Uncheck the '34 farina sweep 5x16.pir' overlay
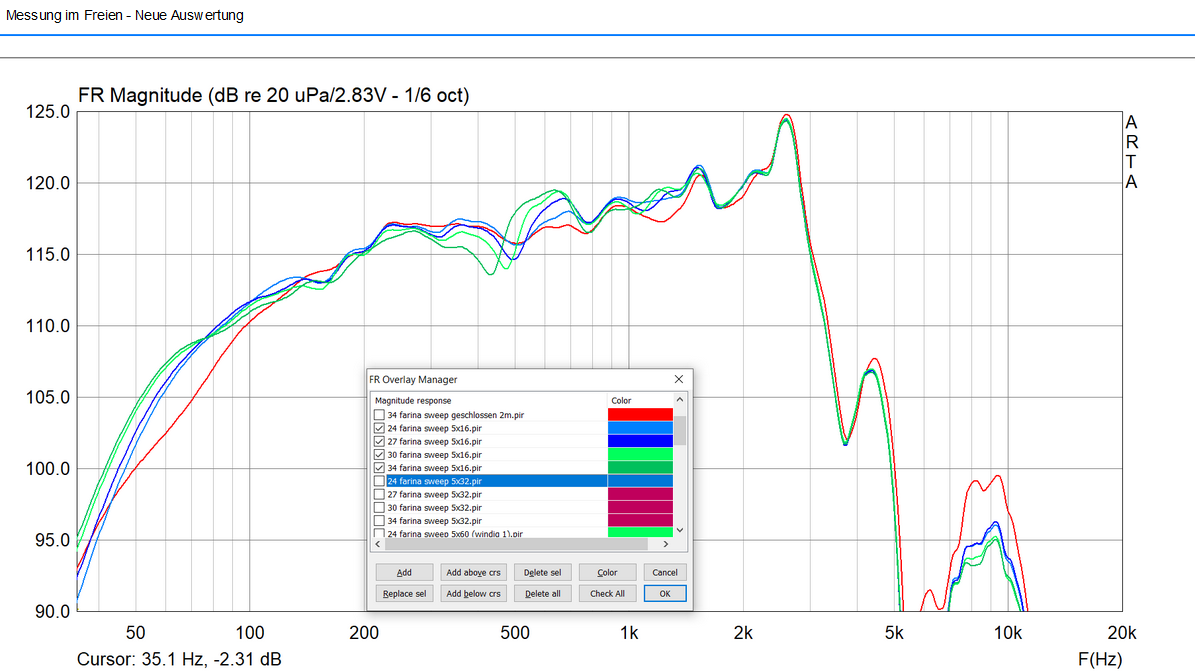The image size is (1195, 672). [379, 468]
